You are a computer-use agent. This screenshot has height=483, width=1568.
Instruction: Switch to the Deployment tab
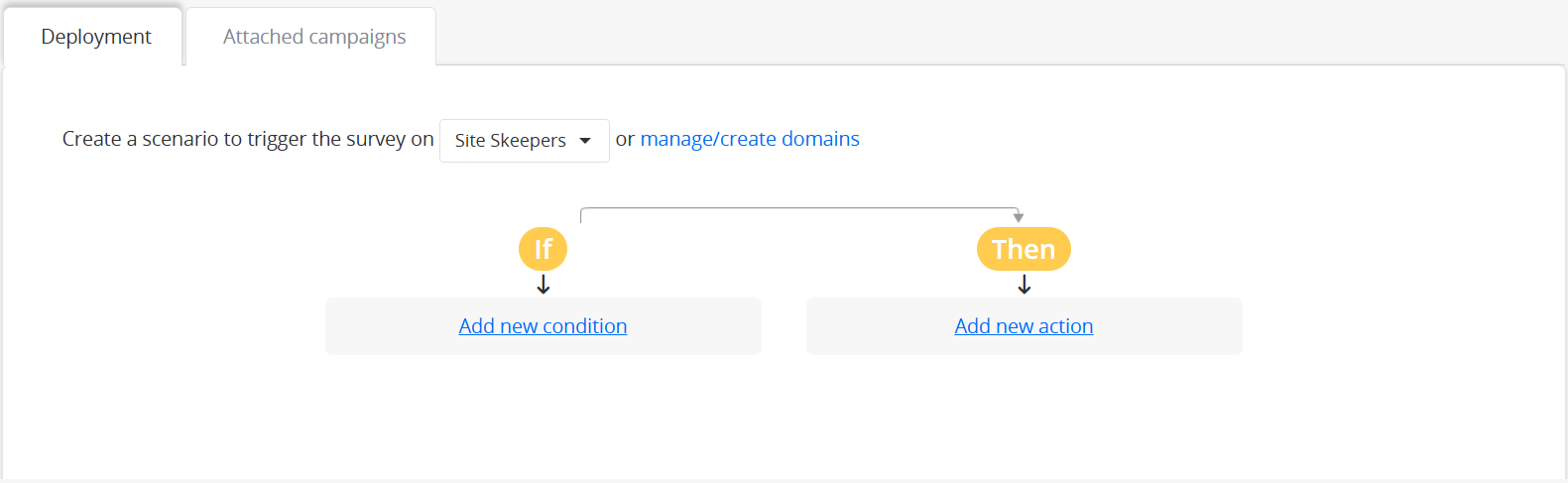pyautogui.click(x=95, y=37)
